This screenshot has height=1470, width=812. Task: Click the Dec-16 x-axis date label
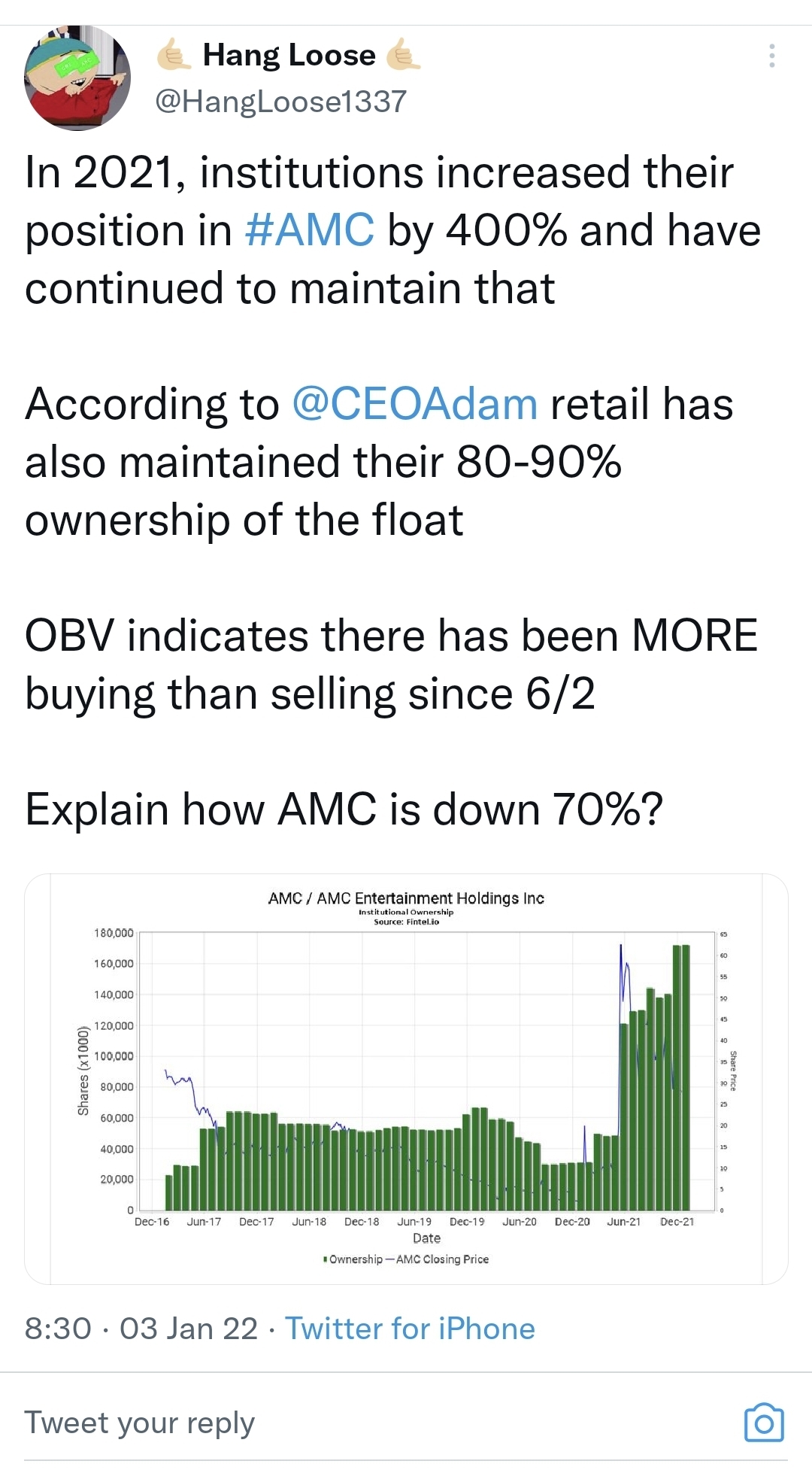(152, 1222)
